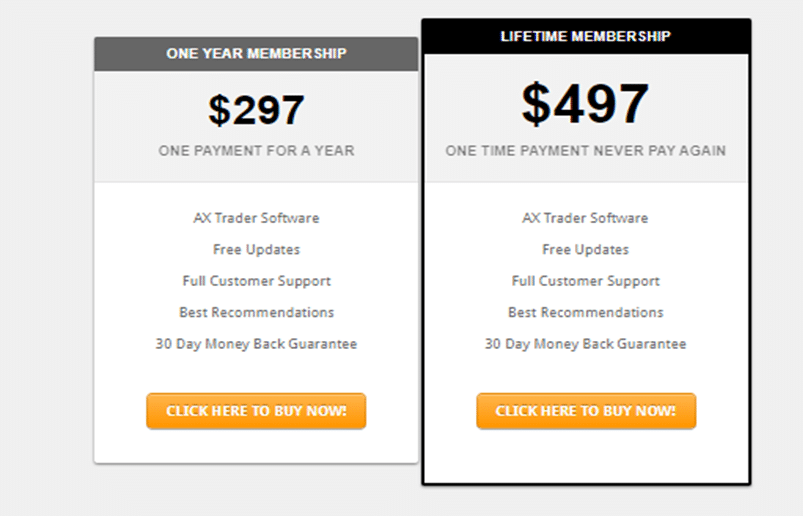The image size is (803, 516).
Task: Click 'One Payment For A Year' text
Action: (256, 150)
